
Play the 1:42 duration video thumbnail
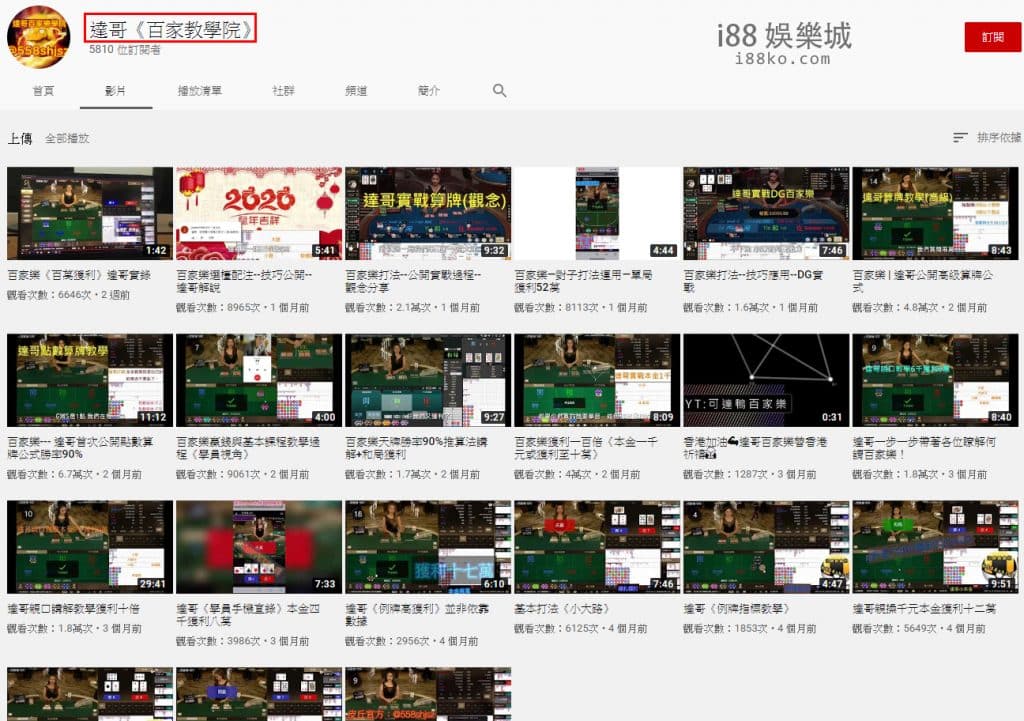click(90, 213)
